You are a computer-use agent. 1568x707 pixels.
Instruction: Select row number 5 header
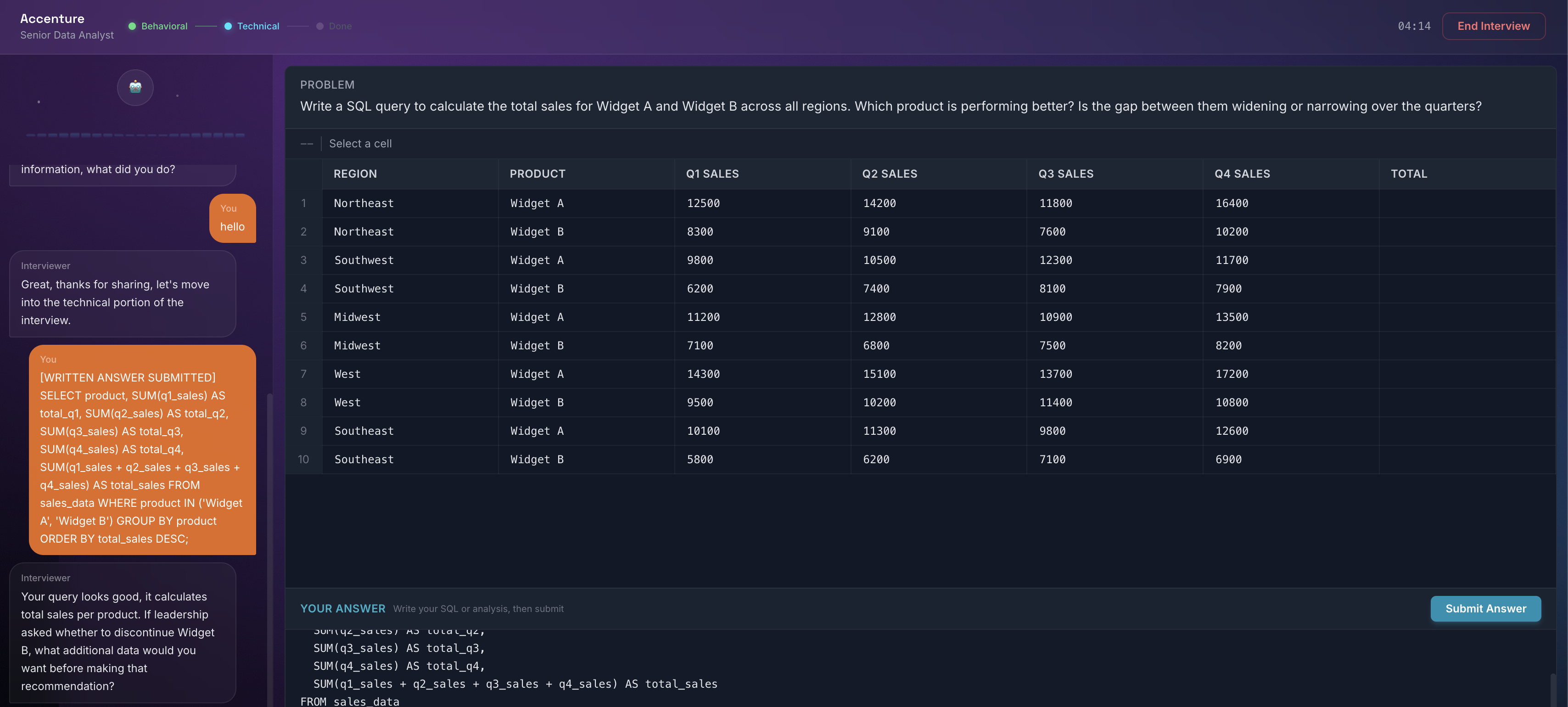coord(303,317)
